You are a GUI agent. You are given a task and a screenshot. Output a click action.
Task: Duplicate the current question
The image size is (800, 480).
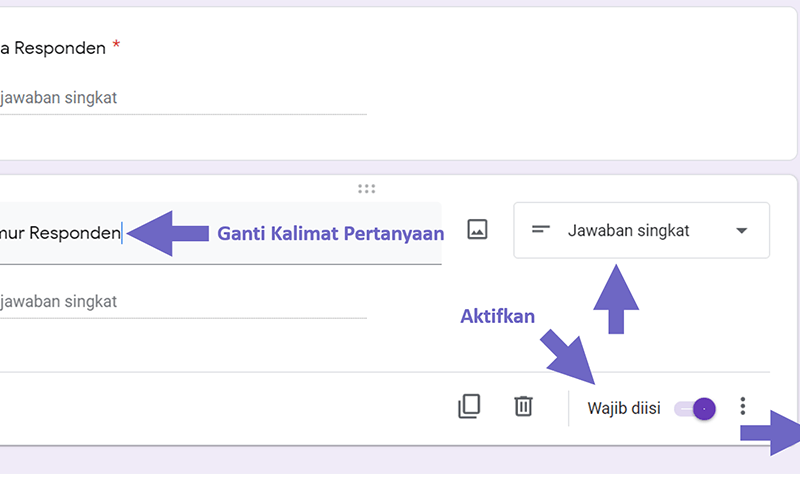pyautogui.click(x=469, y=406)
